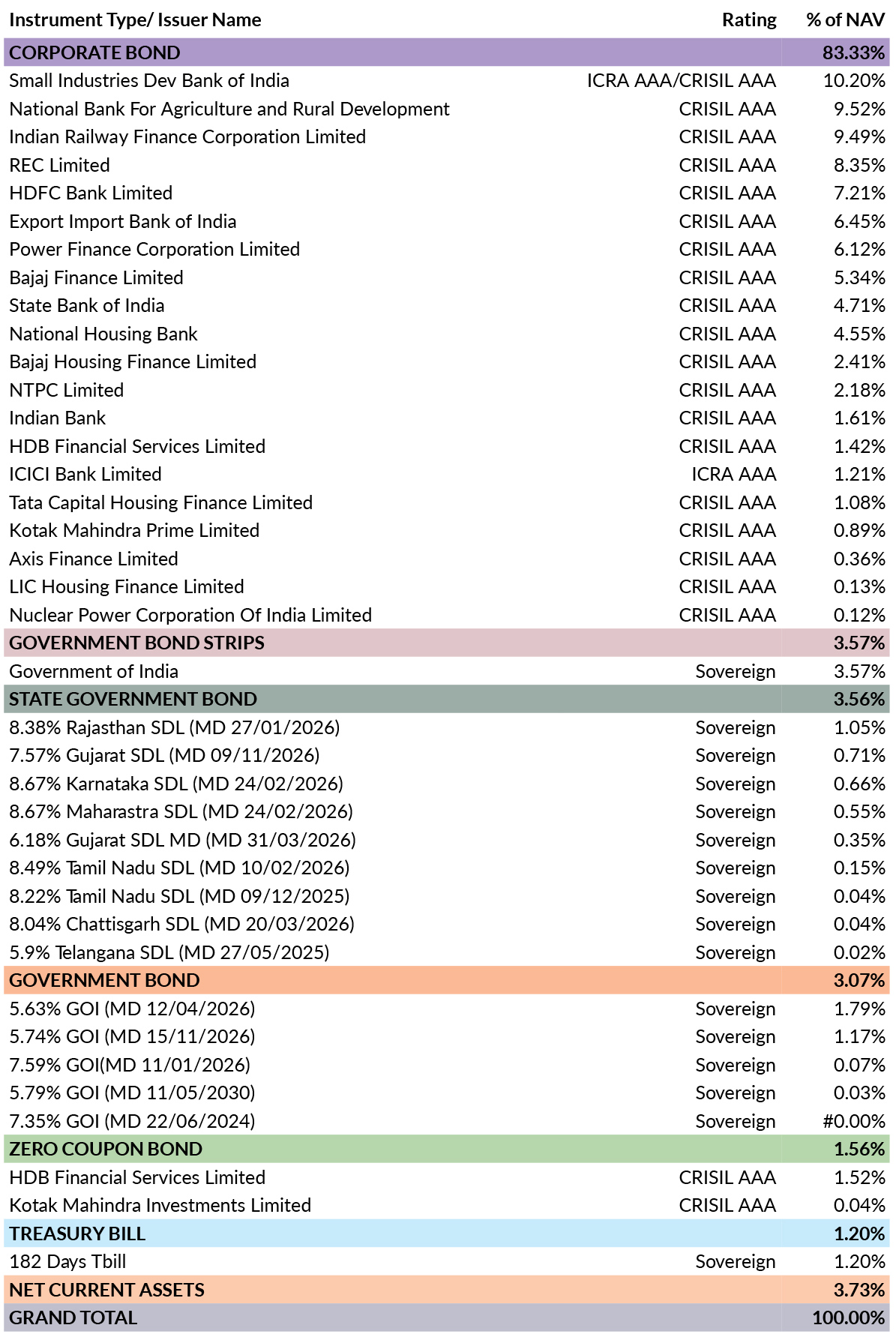Click the orange GOVERNMENT BOND header
The height and width of the screenshot is (1343, 896).
click(447, 981)
